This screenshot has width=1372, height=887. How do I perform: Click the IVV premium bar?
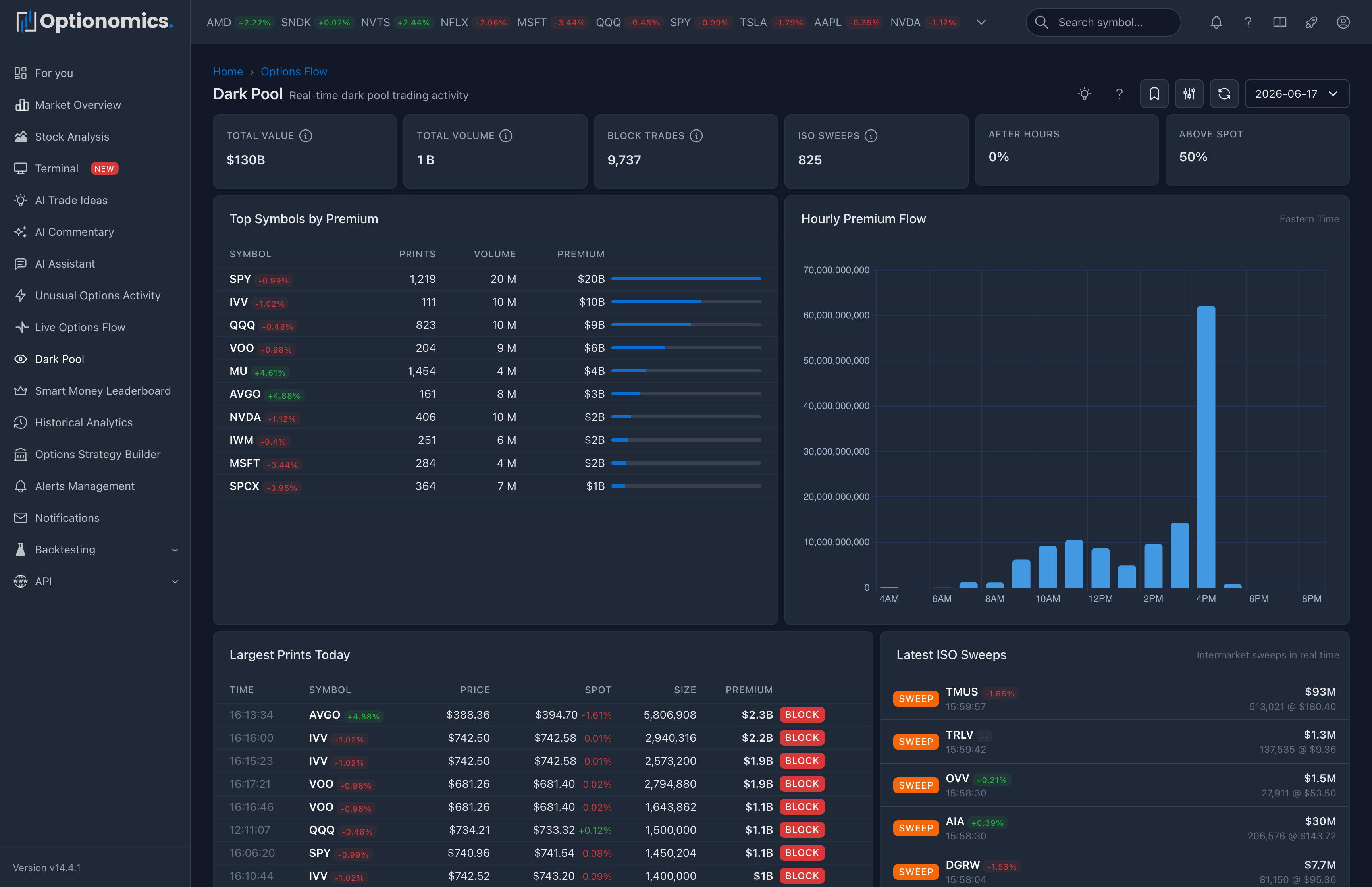pos(686,302)
